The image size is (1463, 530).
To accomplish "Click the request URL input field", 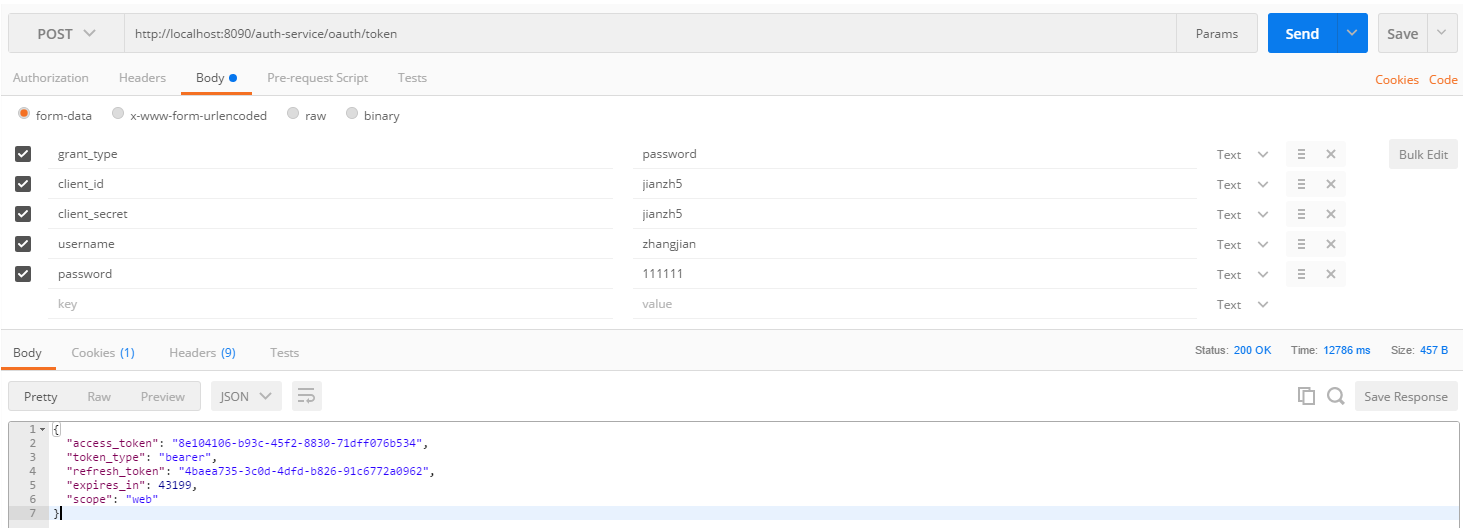I will [650, 33].
